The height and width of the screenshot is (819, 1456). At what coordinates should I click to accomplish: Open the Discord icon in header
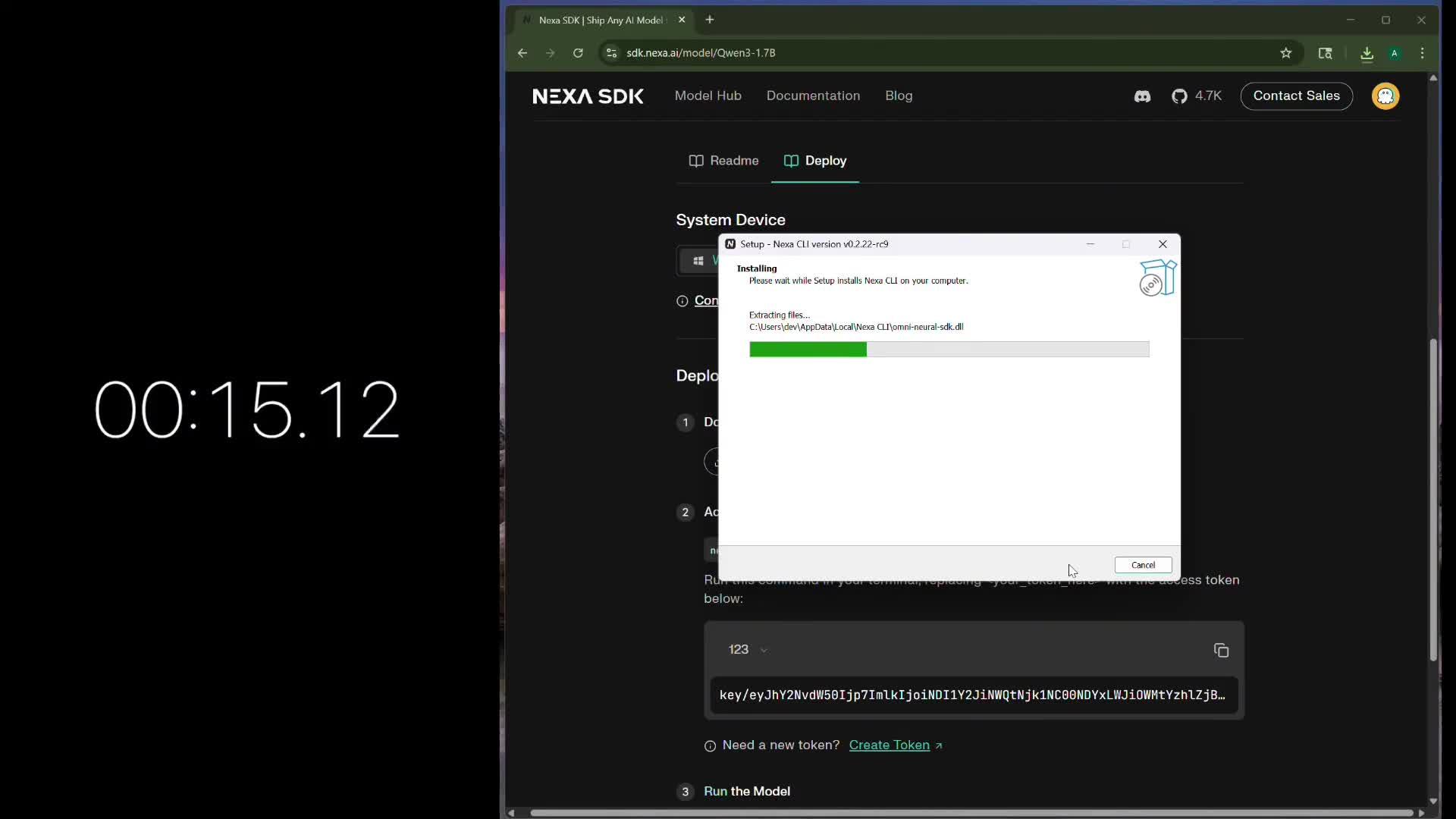click(1142, 96)
